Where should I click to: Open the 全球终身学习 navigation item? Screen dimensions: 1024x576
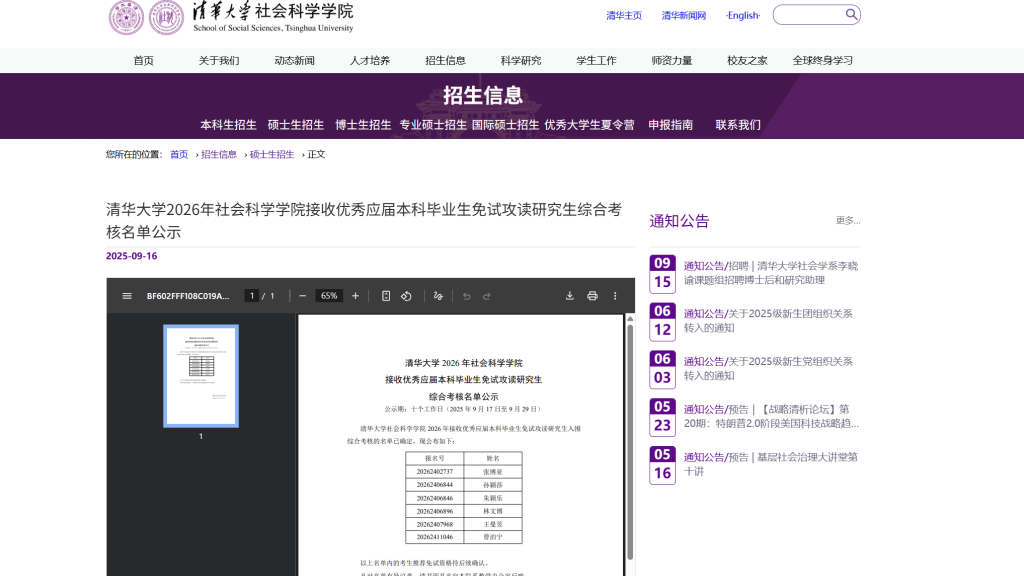tap(823, 61)
